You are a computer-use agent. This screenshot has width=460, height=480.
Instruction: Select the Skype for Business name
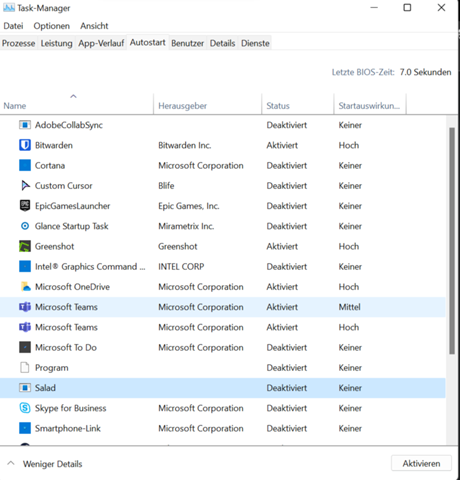pos(70,408)
